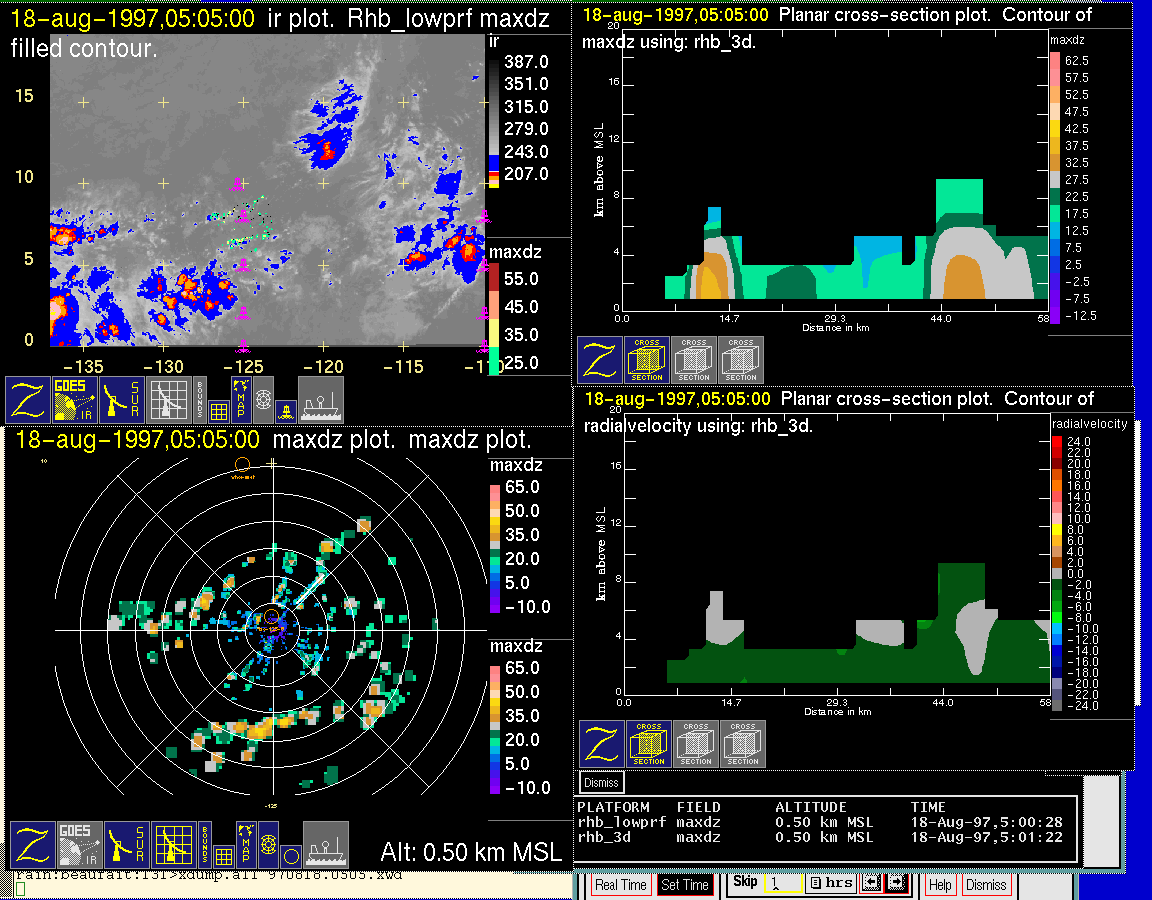Click the skip forward arrow button

tap(895, 884)
